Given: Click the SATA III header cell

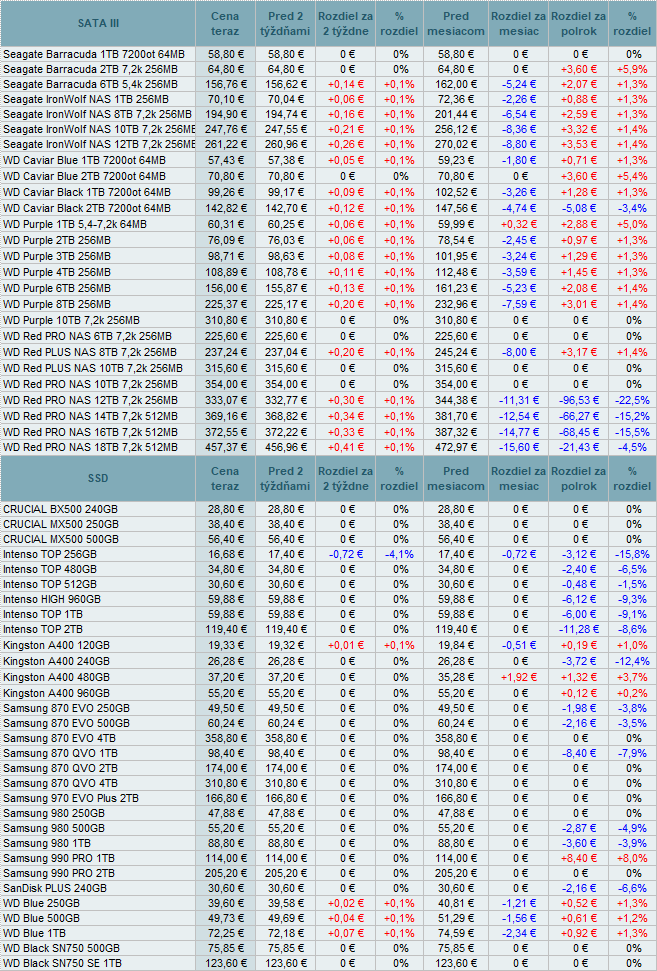Looking at the screenshot, I should (x=98, y=24).
